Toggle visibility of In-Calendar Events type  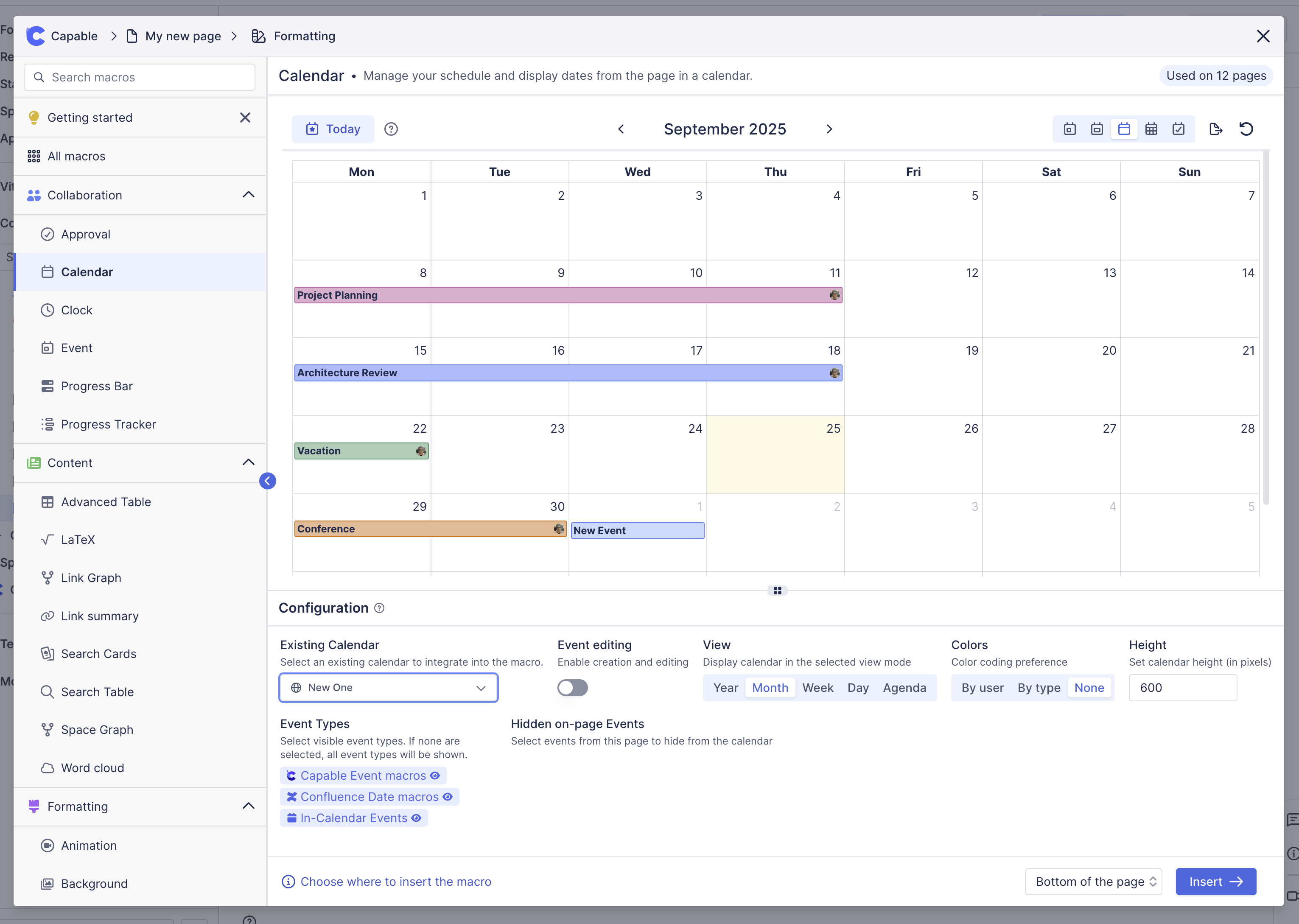click(416, 818)
